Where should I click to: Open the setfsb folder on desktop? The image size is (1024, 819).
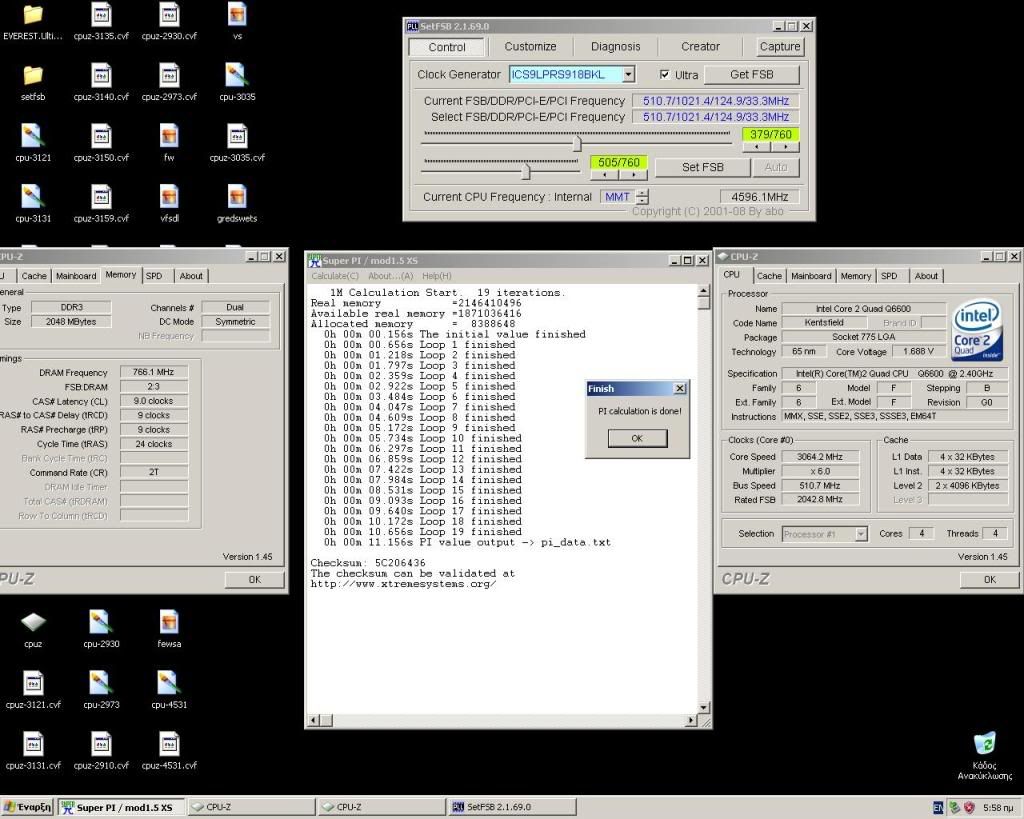(33, 75)
